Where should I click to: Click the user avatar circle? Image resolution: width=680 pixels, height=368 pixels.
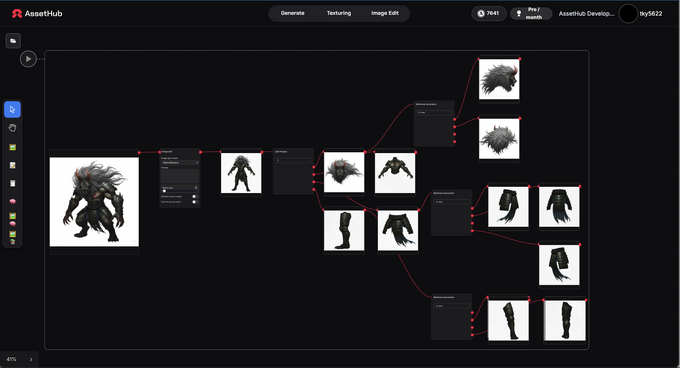(x=628, y=13)
